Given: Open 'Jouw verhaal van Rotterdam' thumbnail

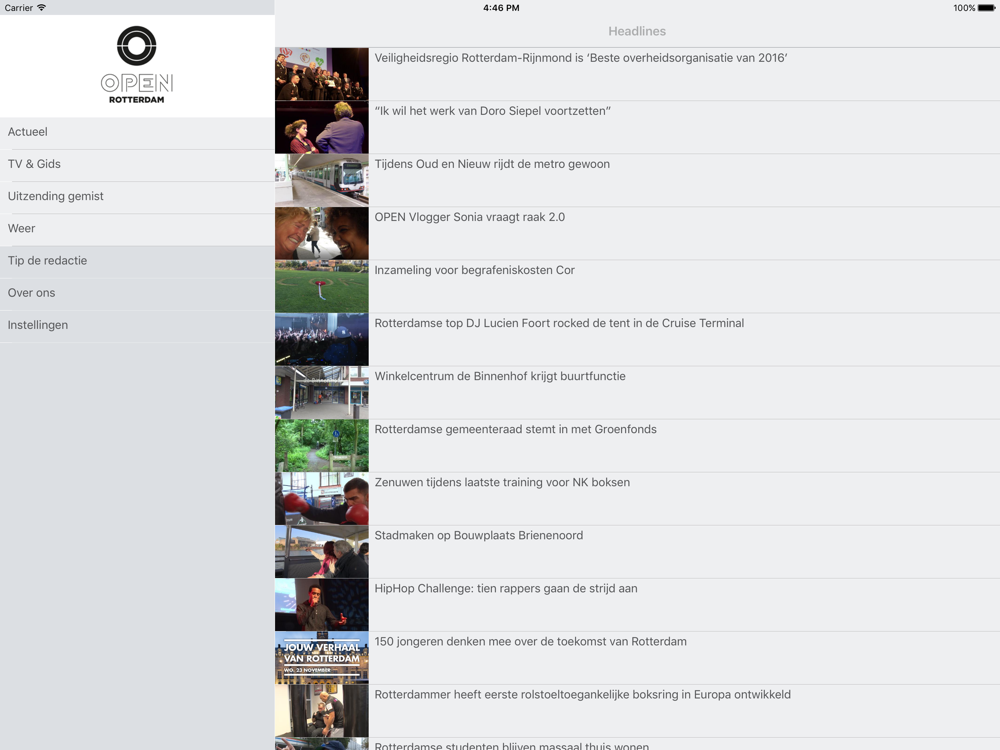Looking at the screenshot, I should point(321,658).
